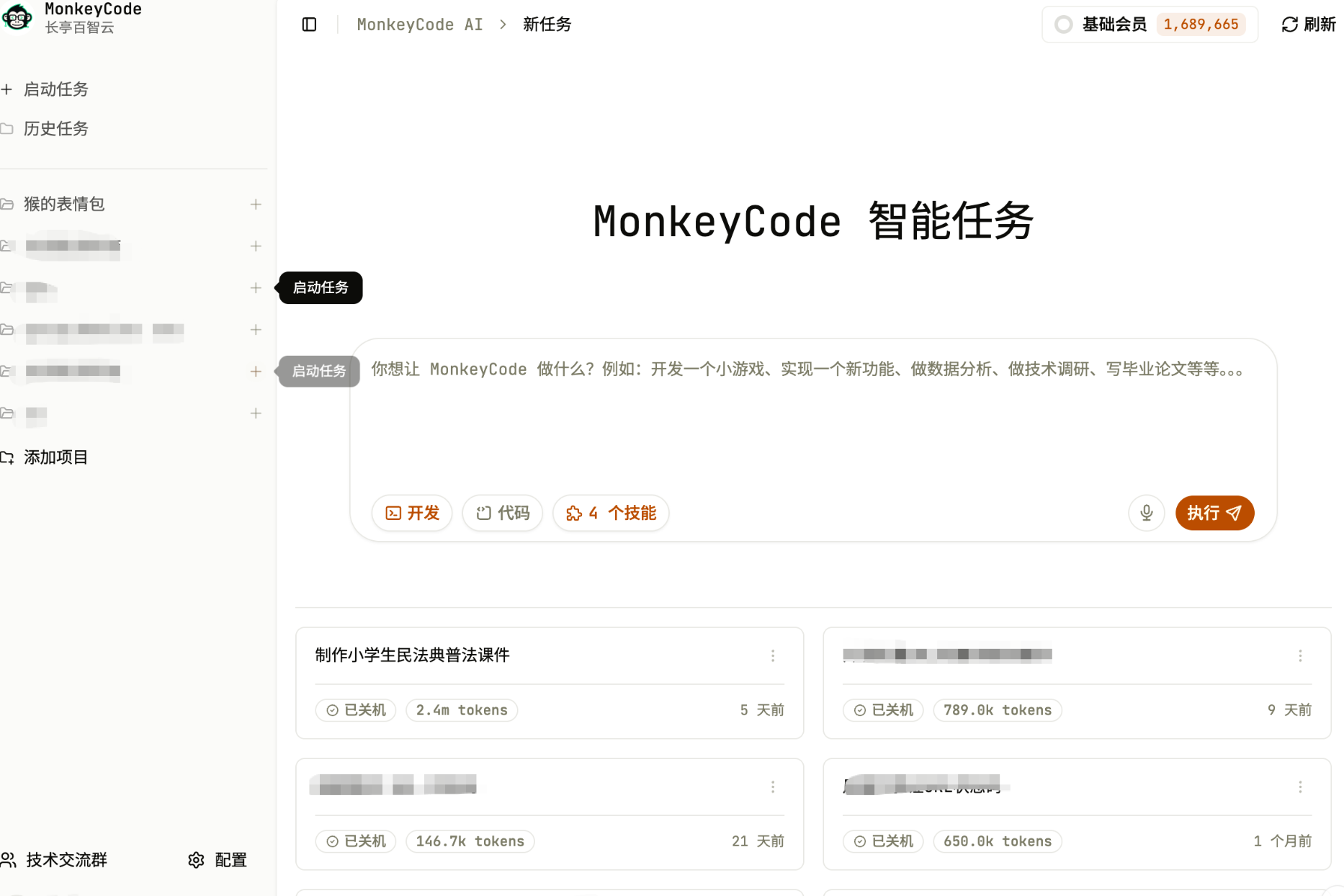Refresh using the 刷新 button
Screen dimensions: 1344x896
coord(1309,24)
